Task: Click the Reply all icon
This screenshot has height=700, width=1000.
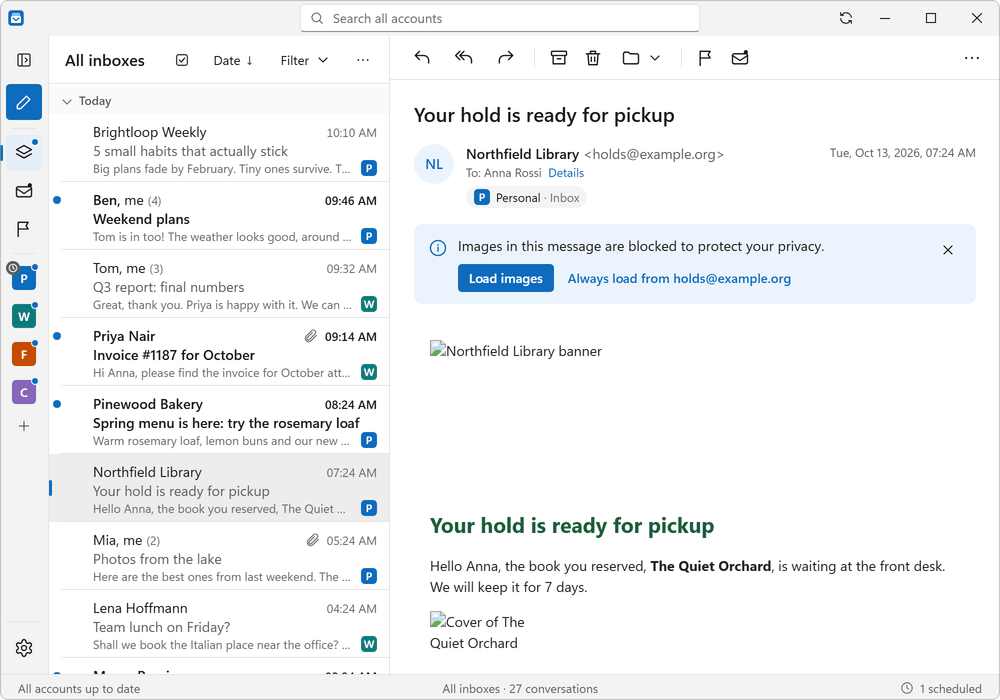Action: tap(464, 58)
